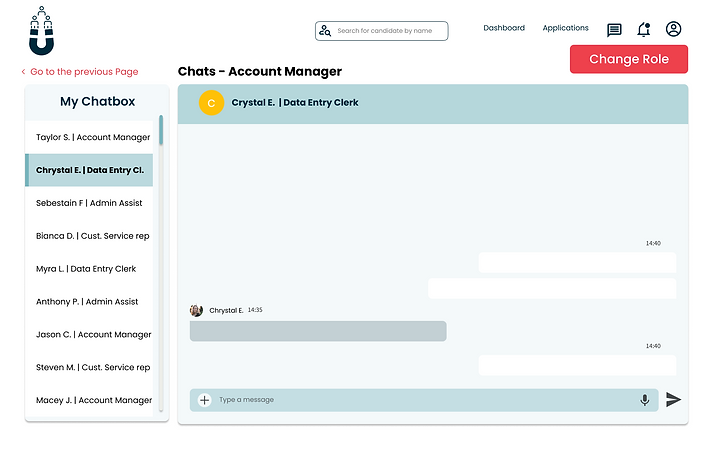Open the chat with Anthony P. | Admin Assist
The width and height of the screenshot is (710, 454).
pos(89,302)
